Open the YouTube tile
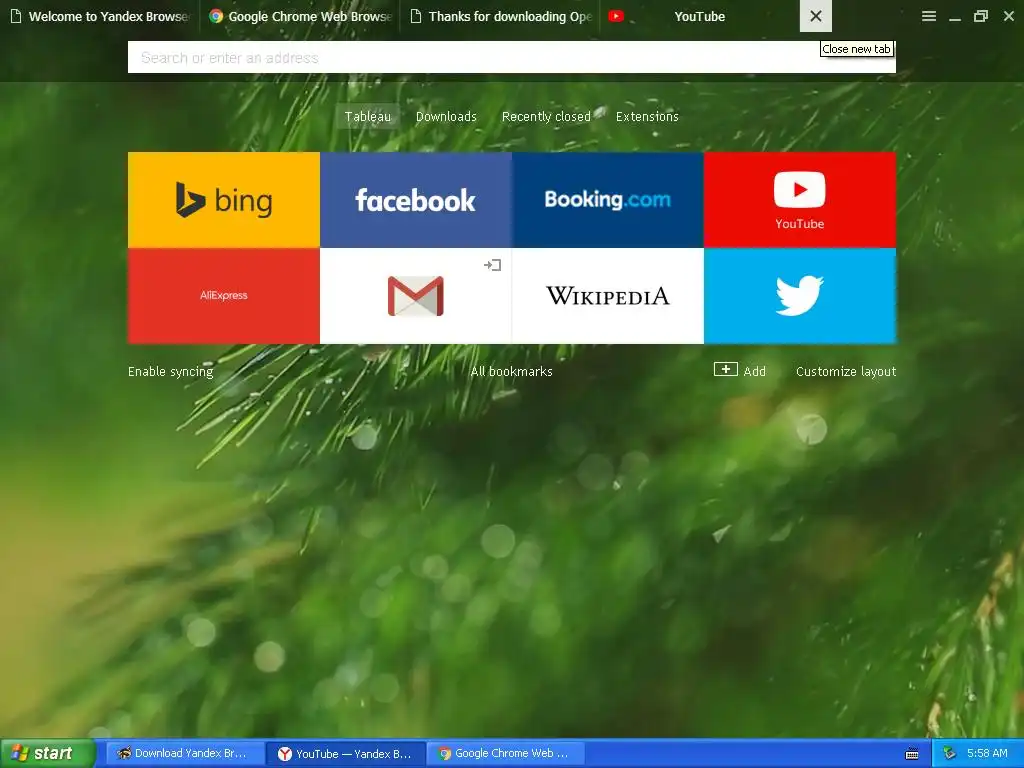 (800, 200)
